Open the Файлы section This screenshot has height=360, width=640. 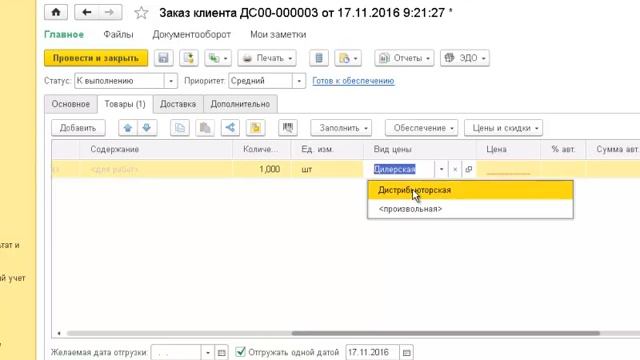(118, 35)
